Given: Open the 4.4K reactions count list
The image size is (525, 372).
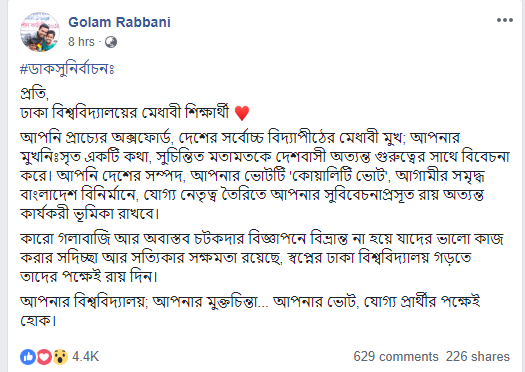Looking at the screenshot, I should 86,357.
